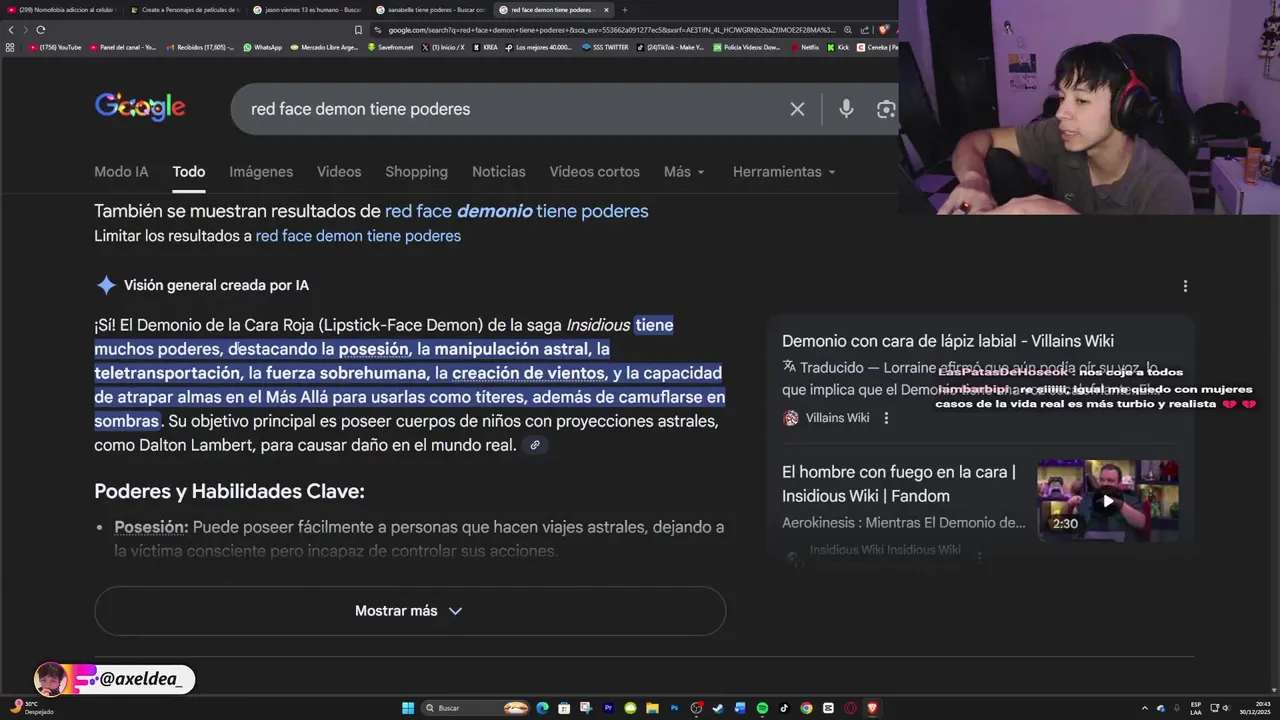Open Netflix bookmark in bookmarks bar
The height and width of the screenshot is (720, 1280).
[804, 47]
